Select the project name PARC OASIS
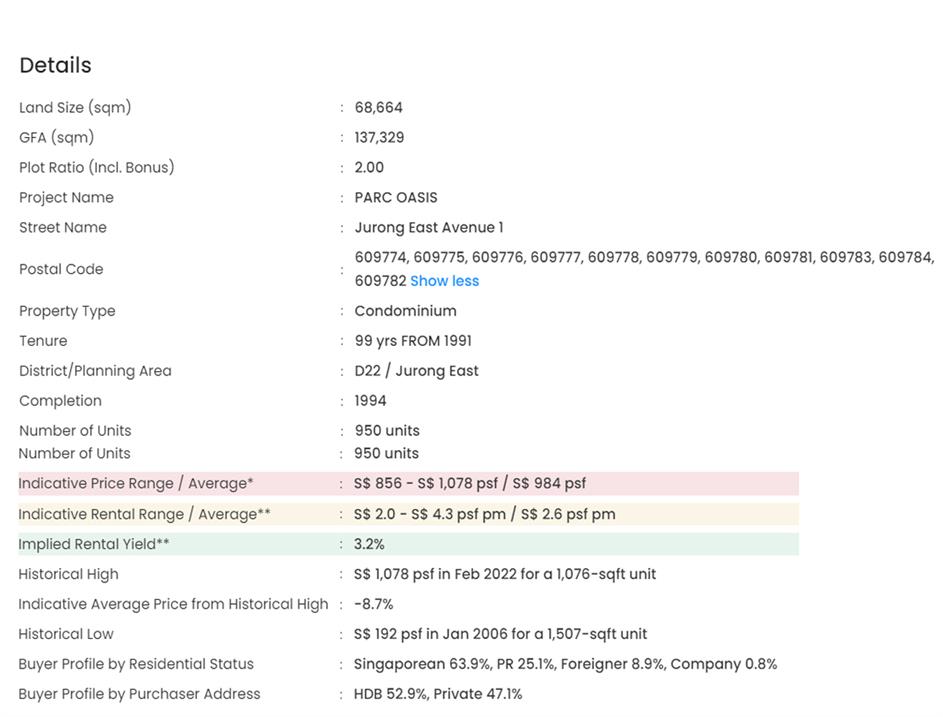Viewport: 943px width, 717px height. point(396,198)
